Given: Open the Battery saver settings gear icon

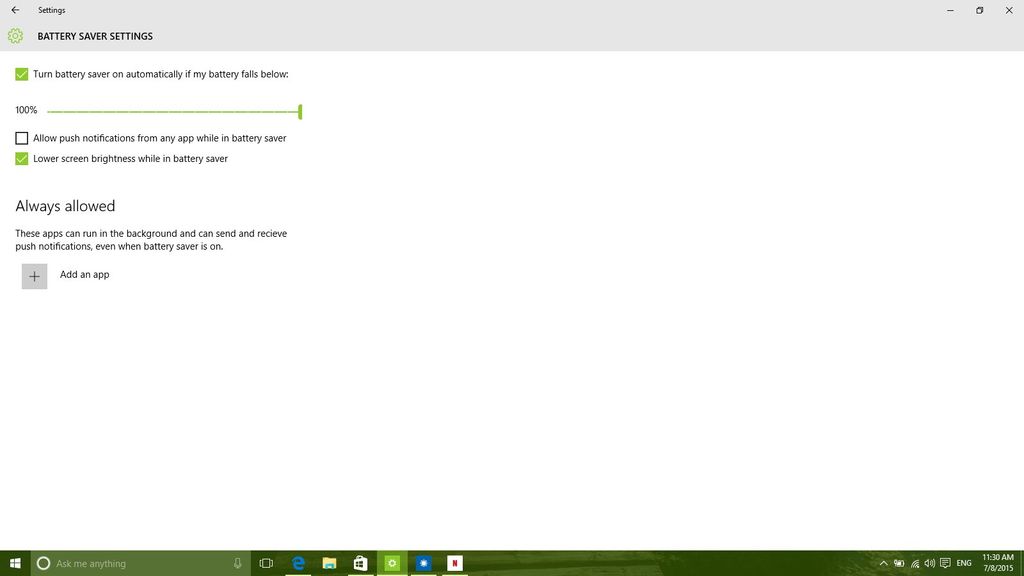Looking at the screenshot, I should (x=15, y=36).
